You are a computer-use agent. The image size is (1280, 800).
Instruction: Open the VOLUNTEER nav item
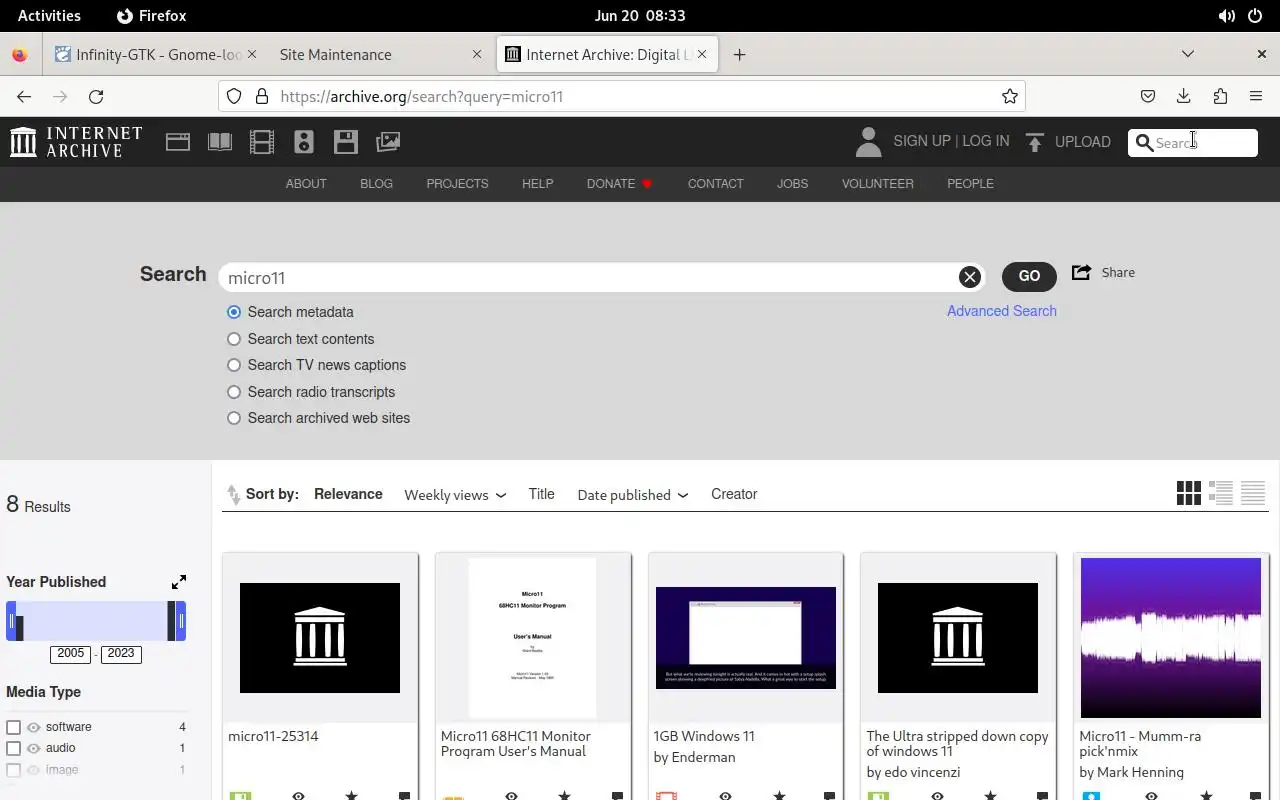(x=877, y=184)
